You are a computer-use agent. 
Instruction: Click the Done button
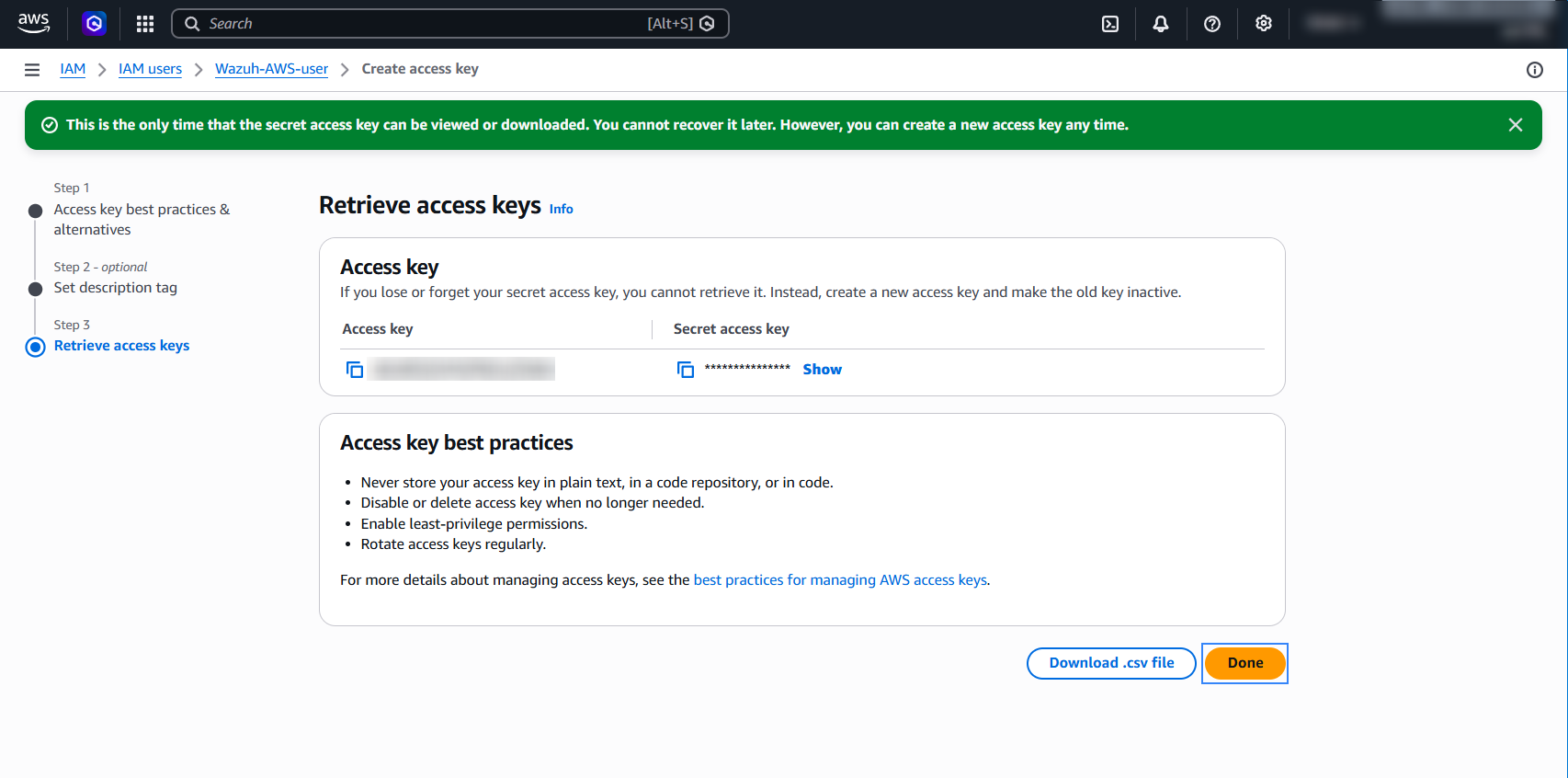point(1245,663)
